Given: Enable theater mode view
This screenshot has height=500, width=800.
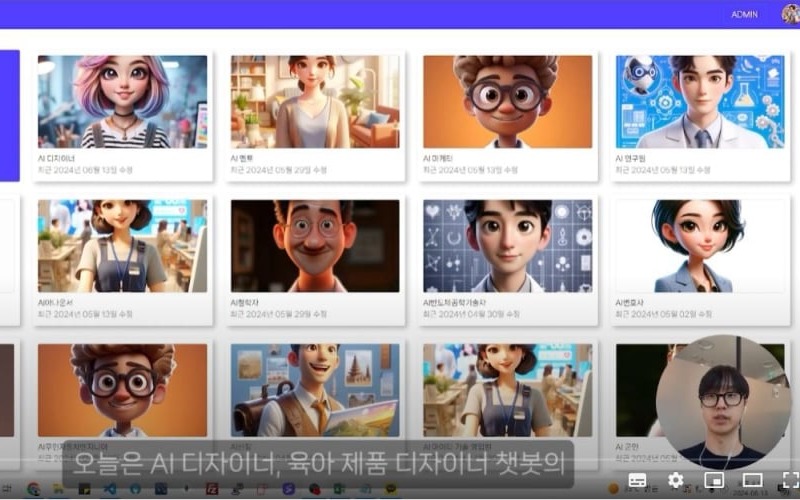Looking at the screenshot, I should click(752, 480).
